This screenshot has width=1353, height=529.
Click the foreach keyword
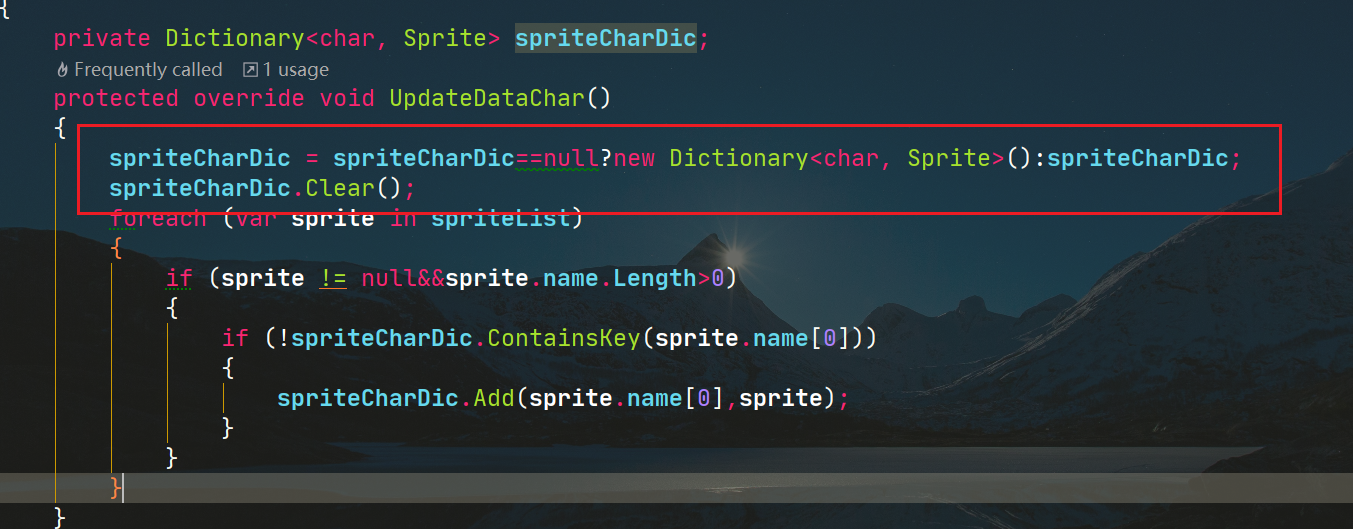tap(158, 218)
